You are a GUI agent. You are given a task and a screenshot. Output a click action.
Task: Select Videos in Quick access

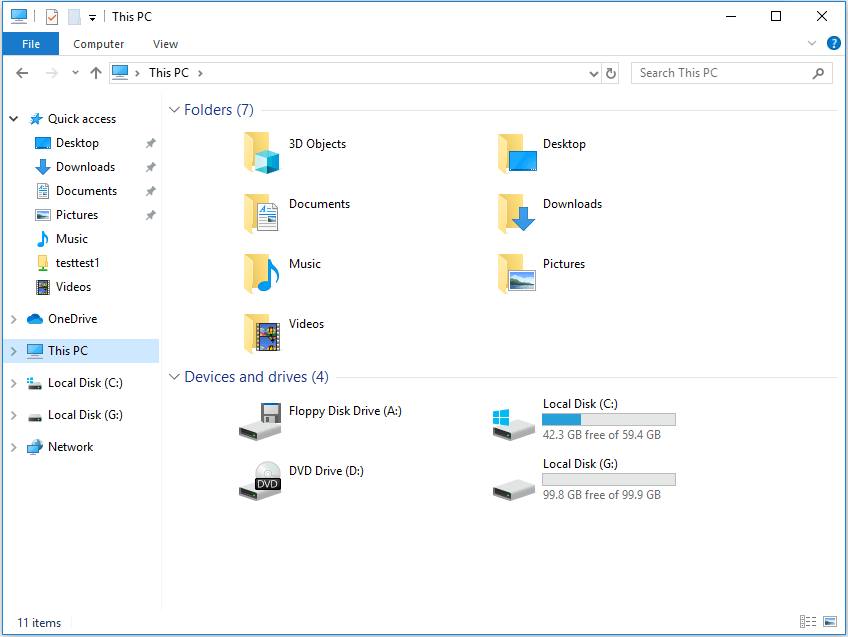[74, 287]
